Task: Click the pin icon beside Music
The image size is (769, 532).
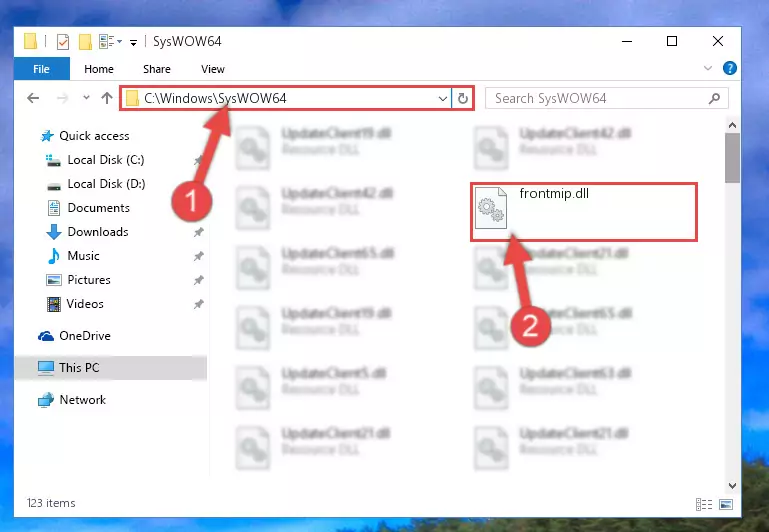Action: click(199, 256)
